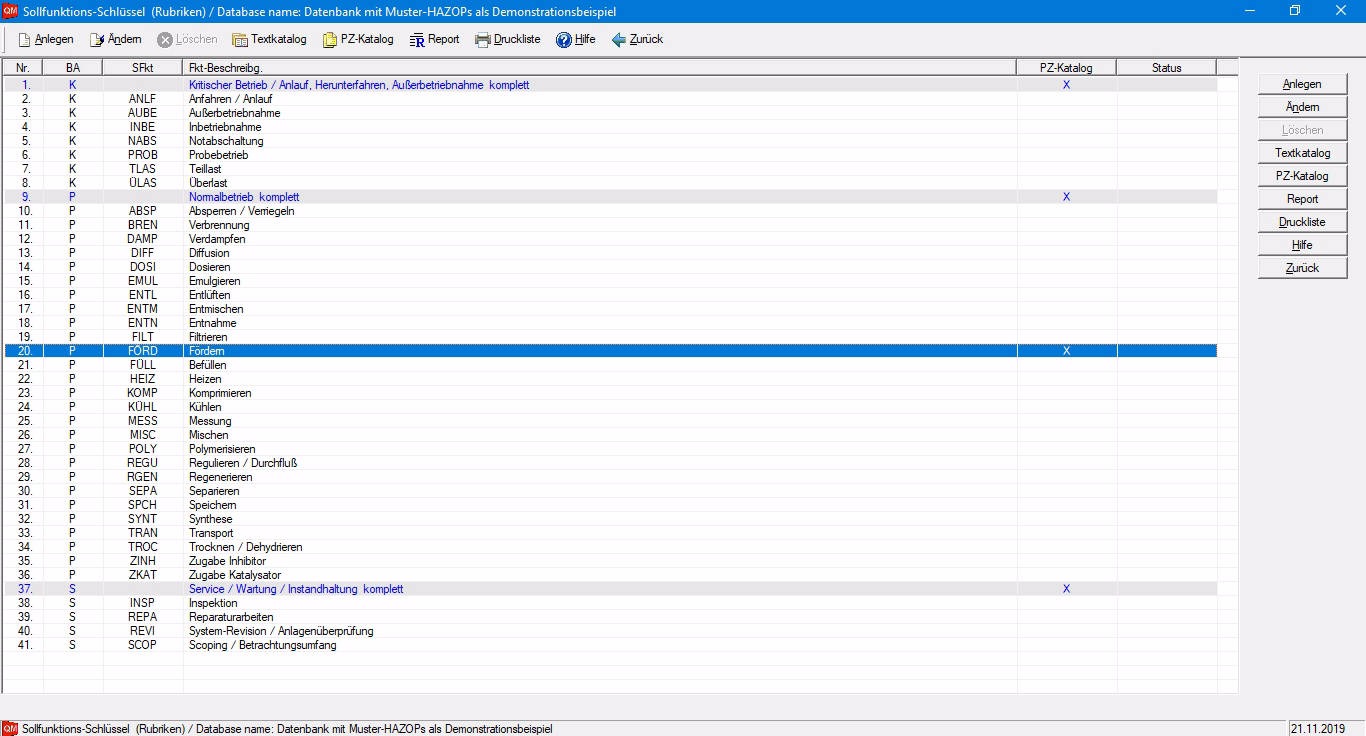Click the Löschen toolbar icon
The width and height of the screenshot is (1366, 736).
(x=165, y=40)
